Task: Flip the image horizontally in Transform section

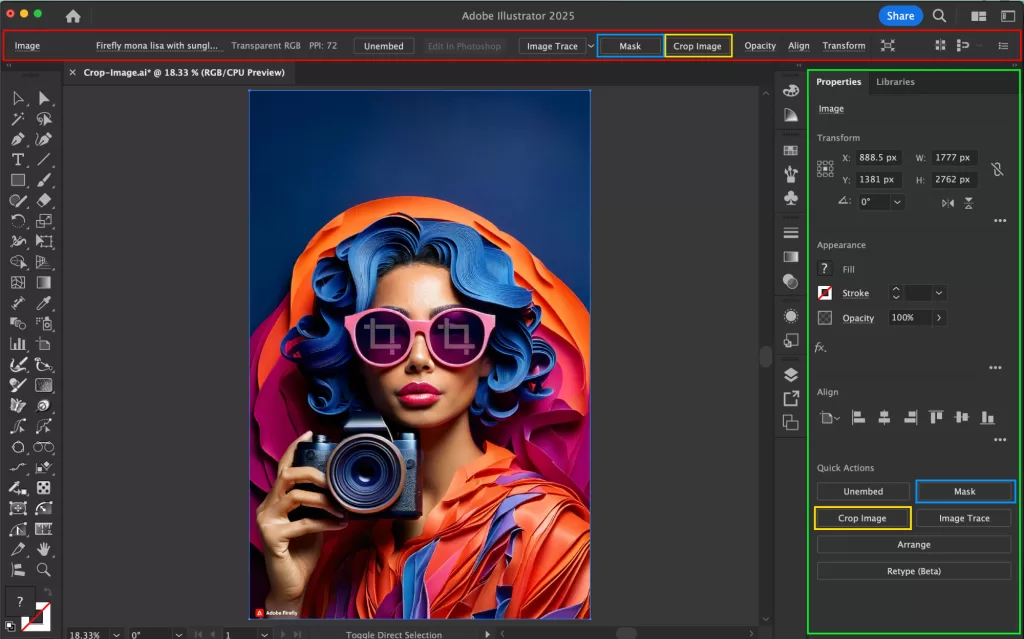Action: (x=948, y=203)
